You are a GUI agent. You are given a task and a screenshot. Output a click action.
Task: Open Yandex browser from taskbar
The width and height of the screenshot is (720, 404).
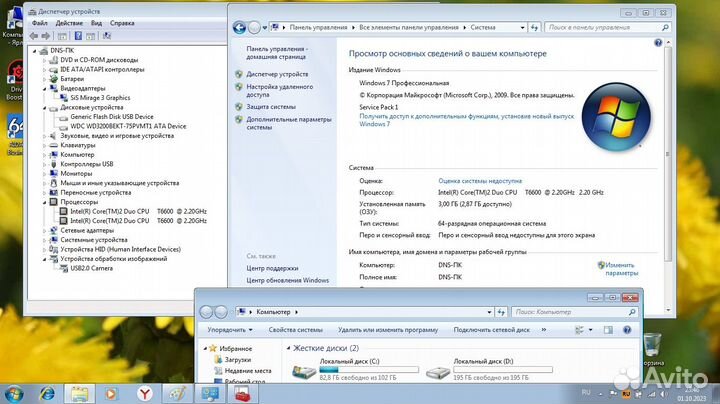coord(145,394)
